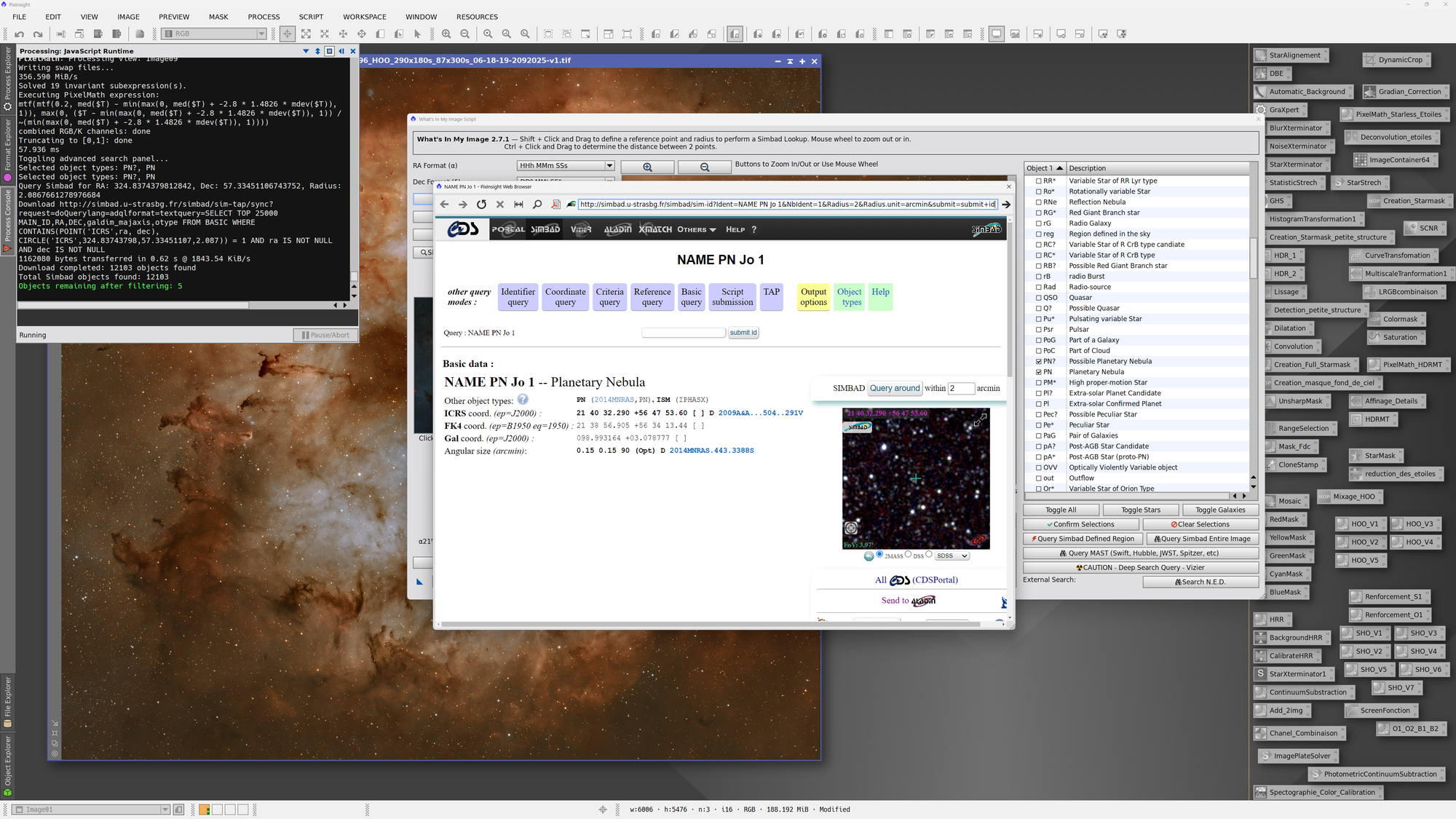The height and width of the screenshot is (819, 1456).
Task: Activate the Zoom In tool in the toolbar
Action: click(x=446, y=33)
